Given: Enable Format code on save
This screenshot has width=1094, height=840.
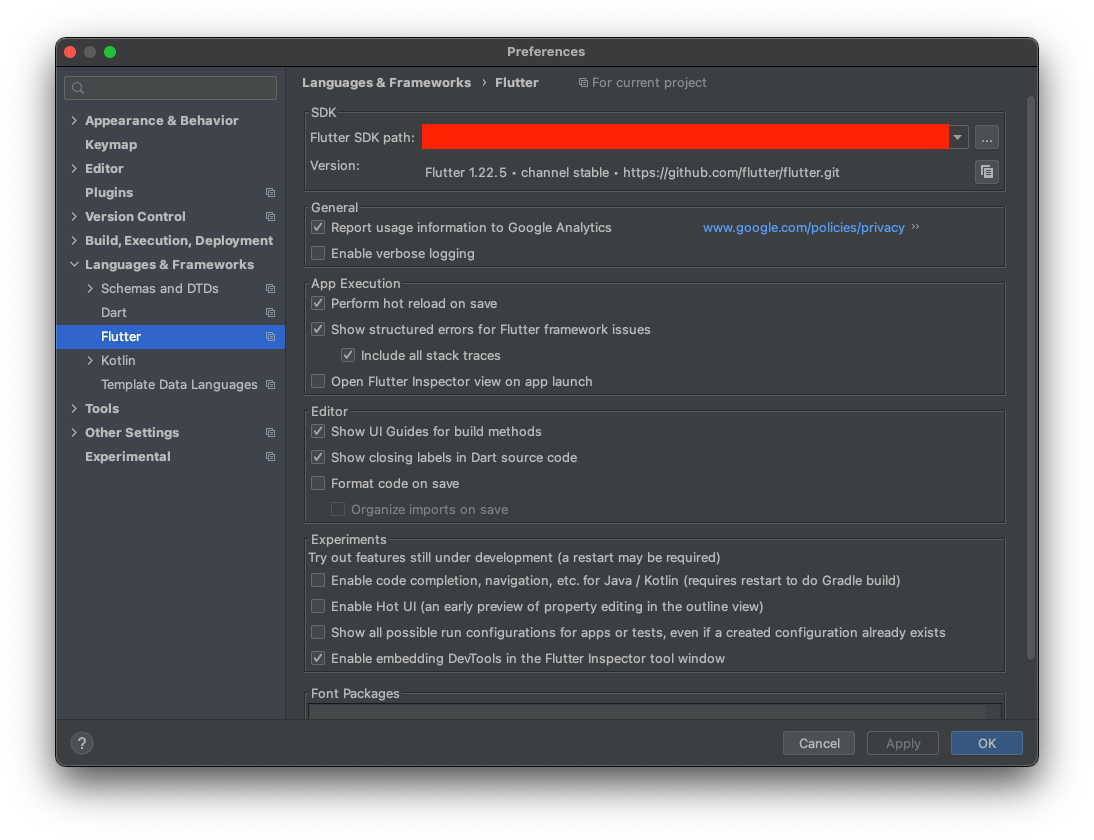Looking at the screenshot, I should (317, 483).
